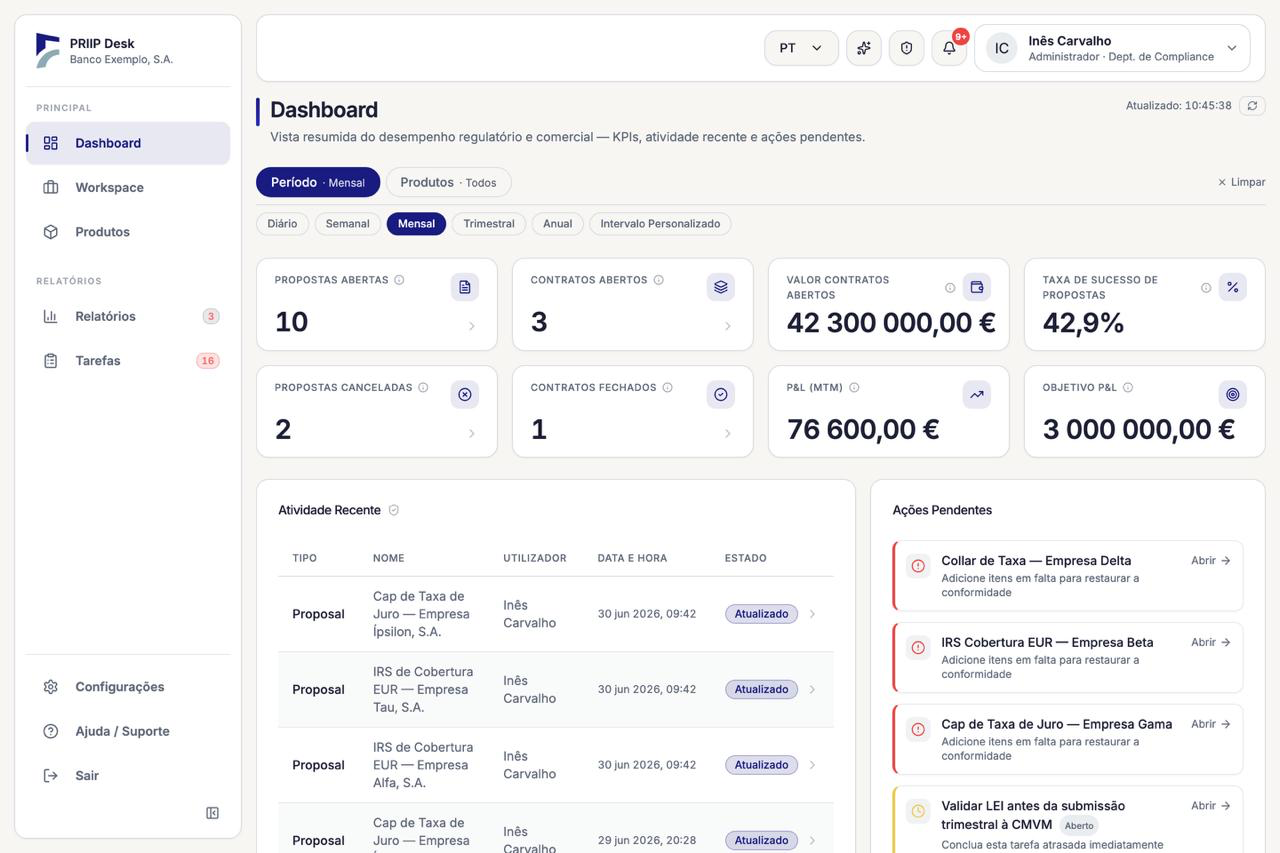The image size is (1280, 853).
Task: Collapse the sidebar panel icon
Action: [x=212, y=813]
